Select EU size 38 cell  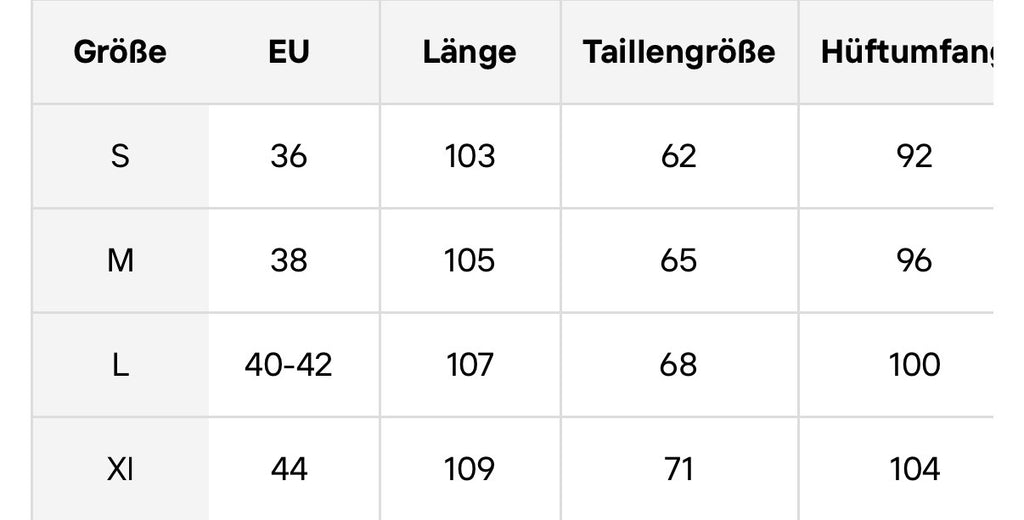coord(289,260)
